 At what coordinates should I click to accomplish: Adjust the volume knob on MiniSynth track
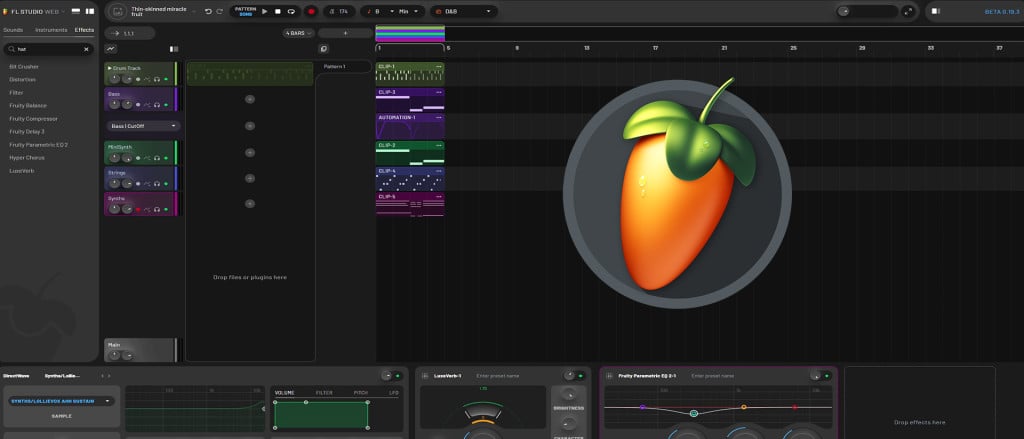[x=113, y=158]
